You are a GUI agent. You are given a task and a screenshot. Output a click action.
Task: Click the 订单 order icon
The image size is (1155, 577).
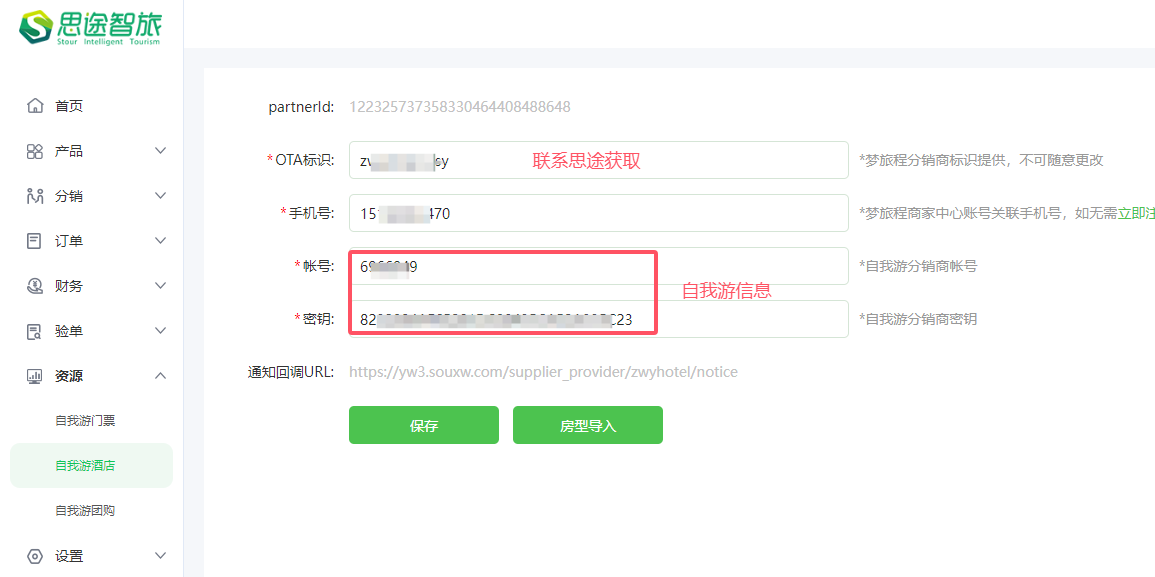click(35, 241)
